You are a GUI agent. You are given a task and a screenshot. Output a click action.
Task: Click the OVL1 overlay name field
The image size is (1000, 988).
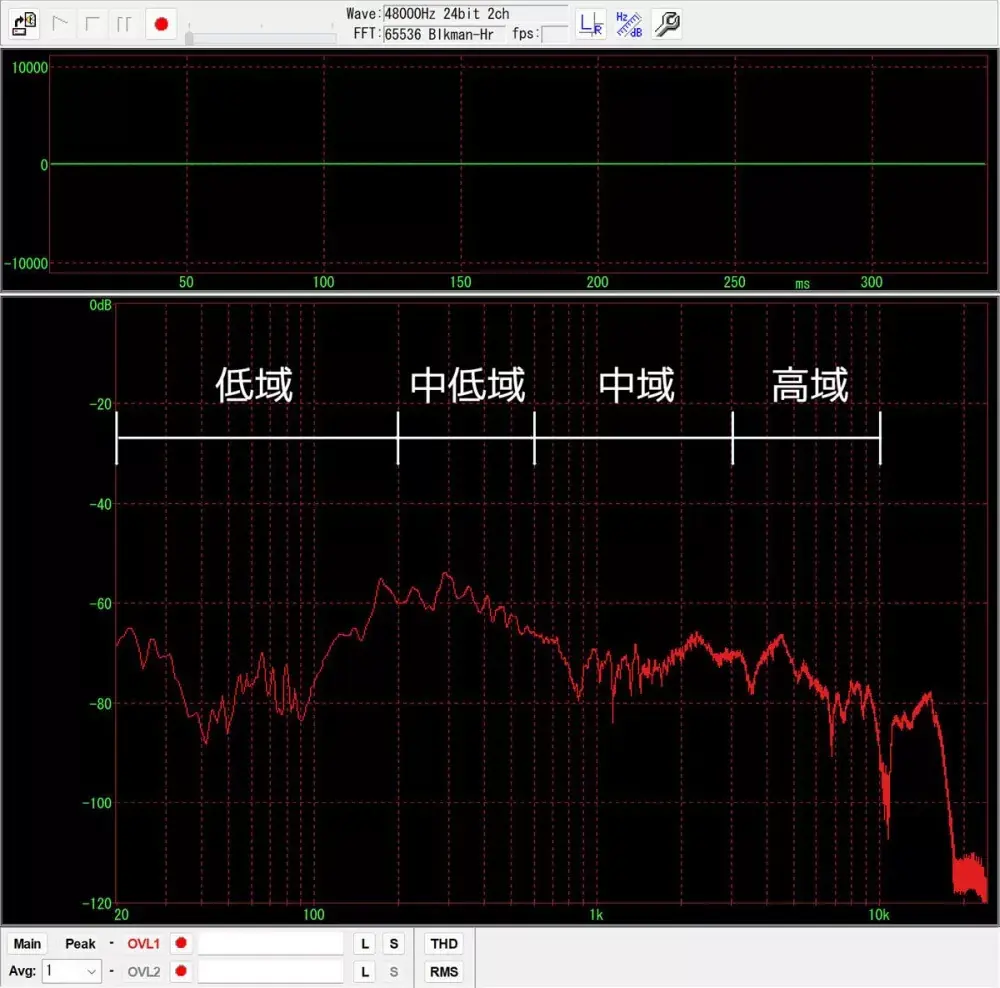point(270,943)
